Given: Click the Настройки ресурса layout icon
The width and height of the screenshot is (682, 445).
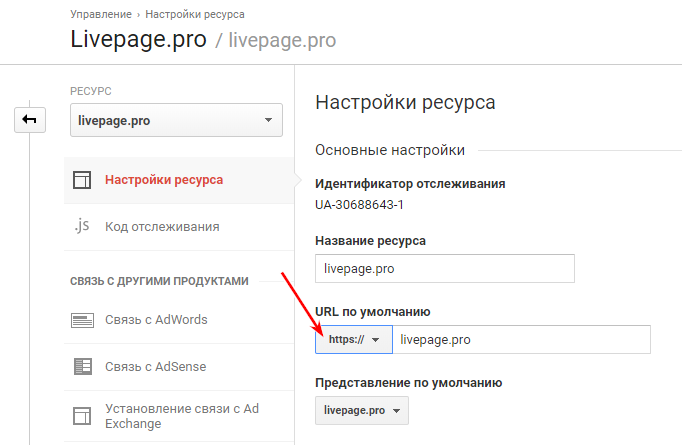Looking at the screenshot, I should [82, 180].
